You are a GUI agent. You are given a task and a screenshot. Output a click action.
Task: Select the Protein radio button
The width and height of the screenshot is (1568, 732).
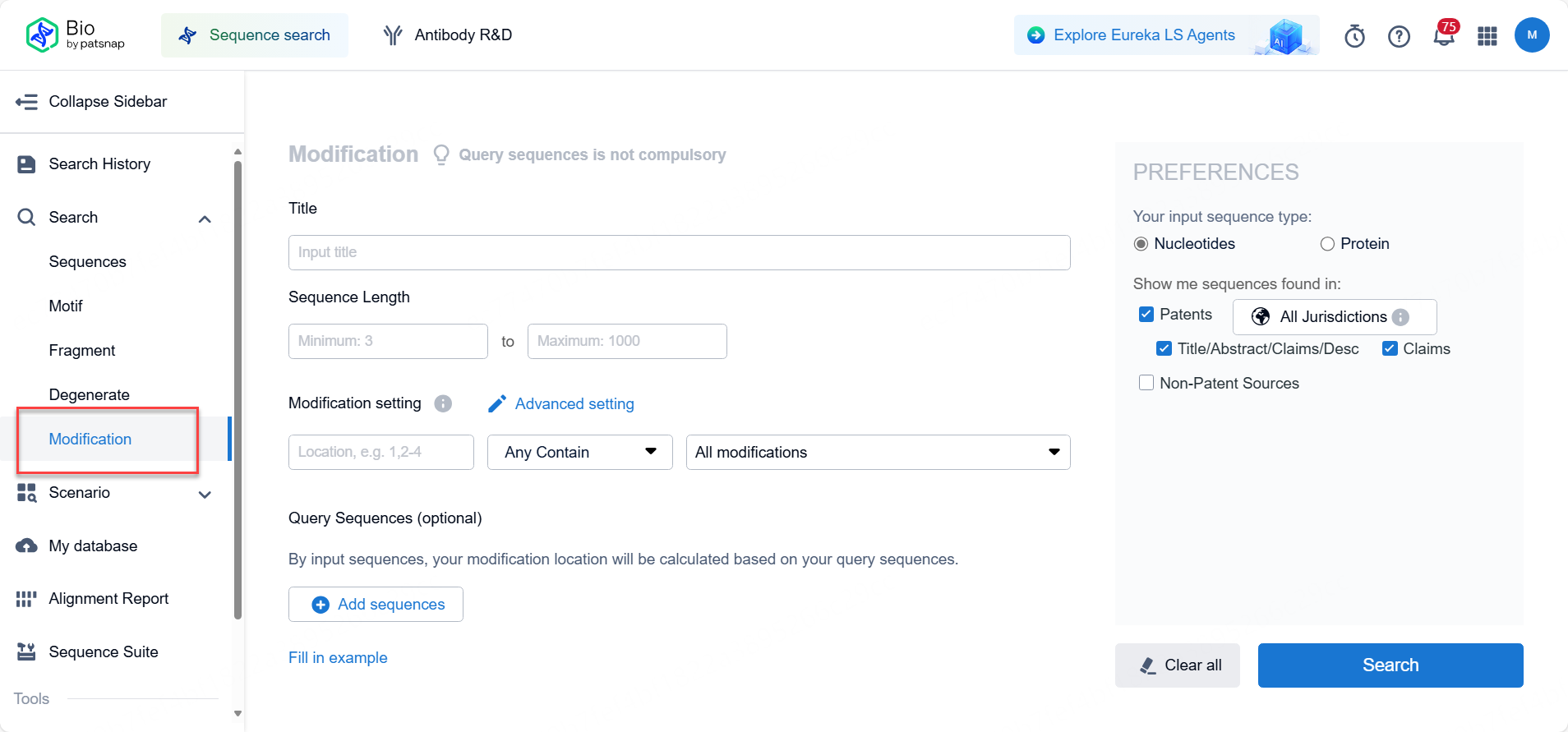pos(1327,244)
